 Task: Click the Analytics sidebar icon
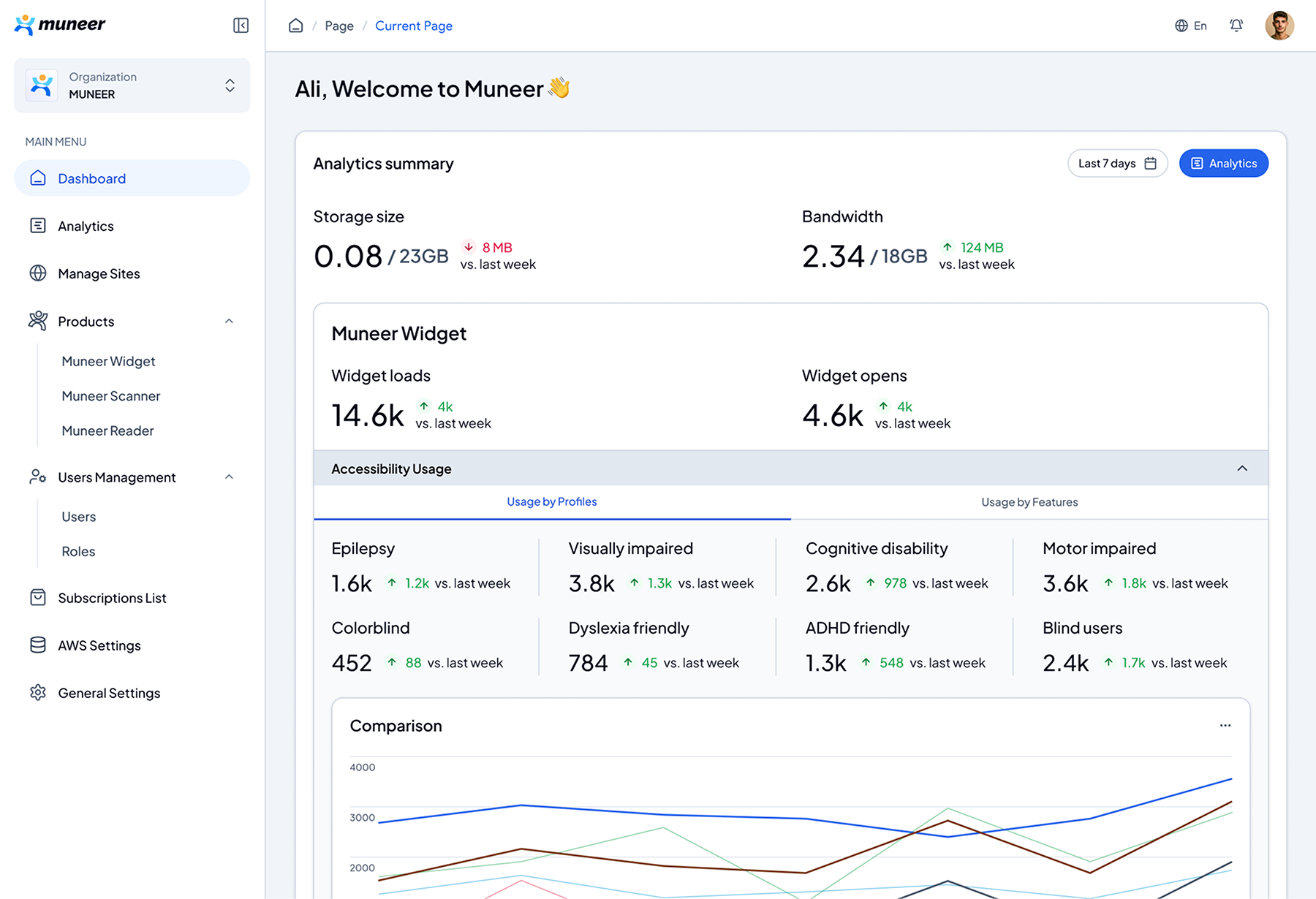[x=38, y=226]
